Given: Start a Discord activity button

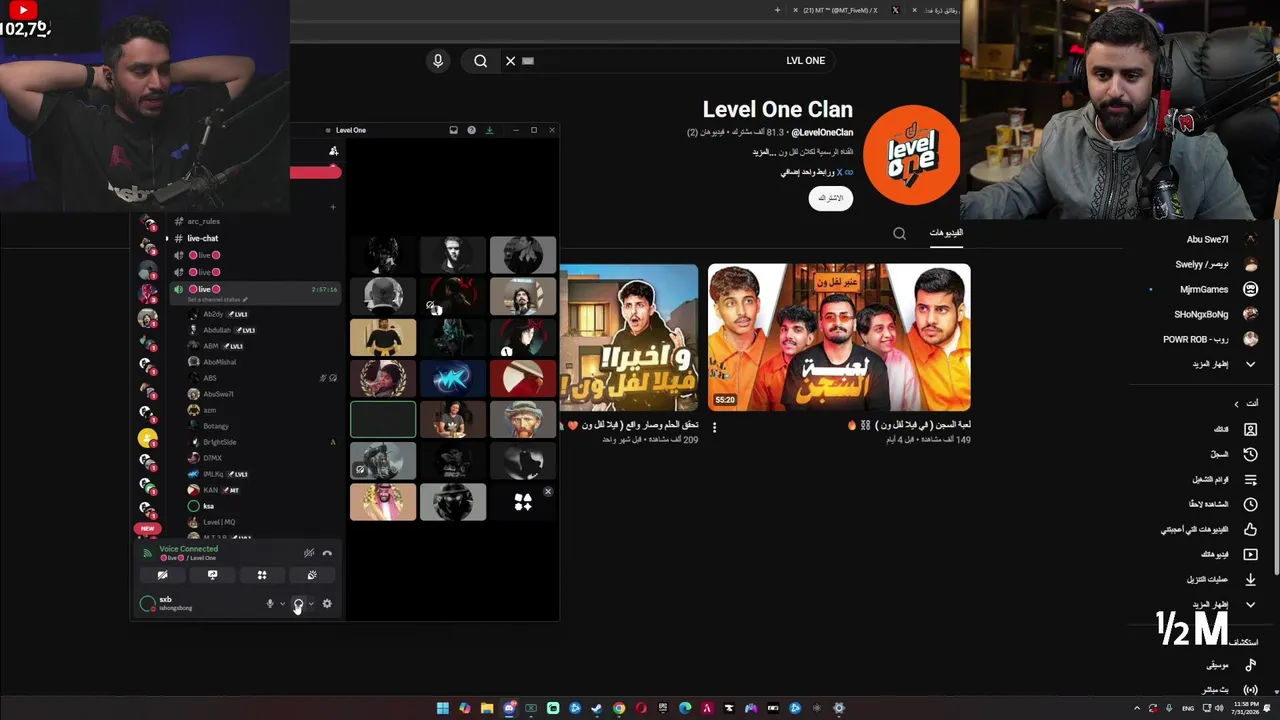Looking at the screenshot, I should pos(262,575).
